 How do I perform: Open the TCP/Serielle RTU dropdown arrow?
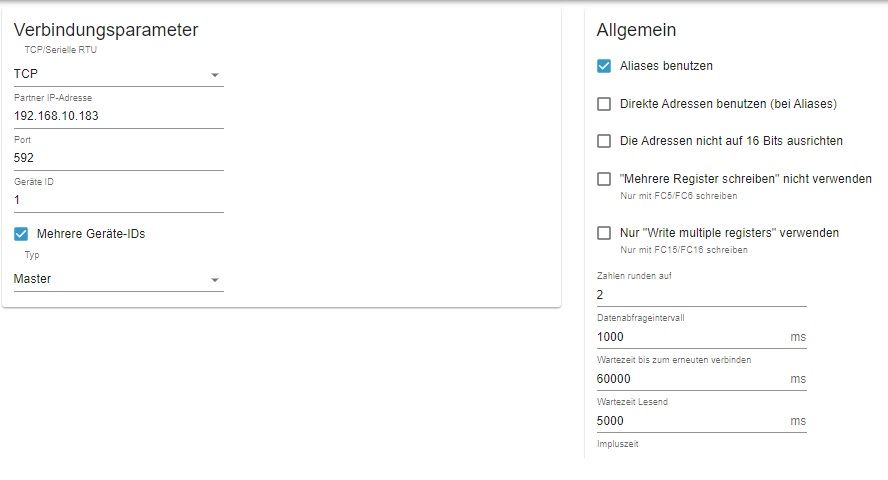215,75
